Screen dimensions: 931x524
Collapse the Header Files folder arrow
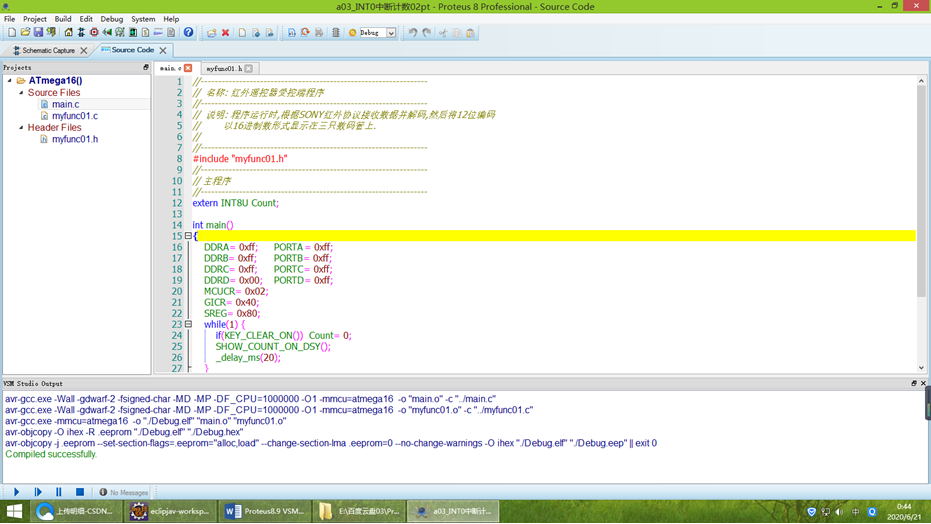(x=21, y=127)
